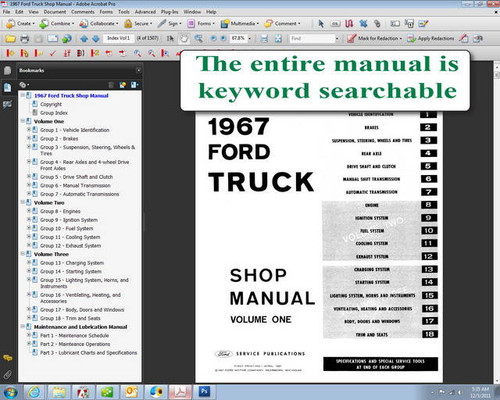Open the Group Index bookmark

(x=54, y=113)
